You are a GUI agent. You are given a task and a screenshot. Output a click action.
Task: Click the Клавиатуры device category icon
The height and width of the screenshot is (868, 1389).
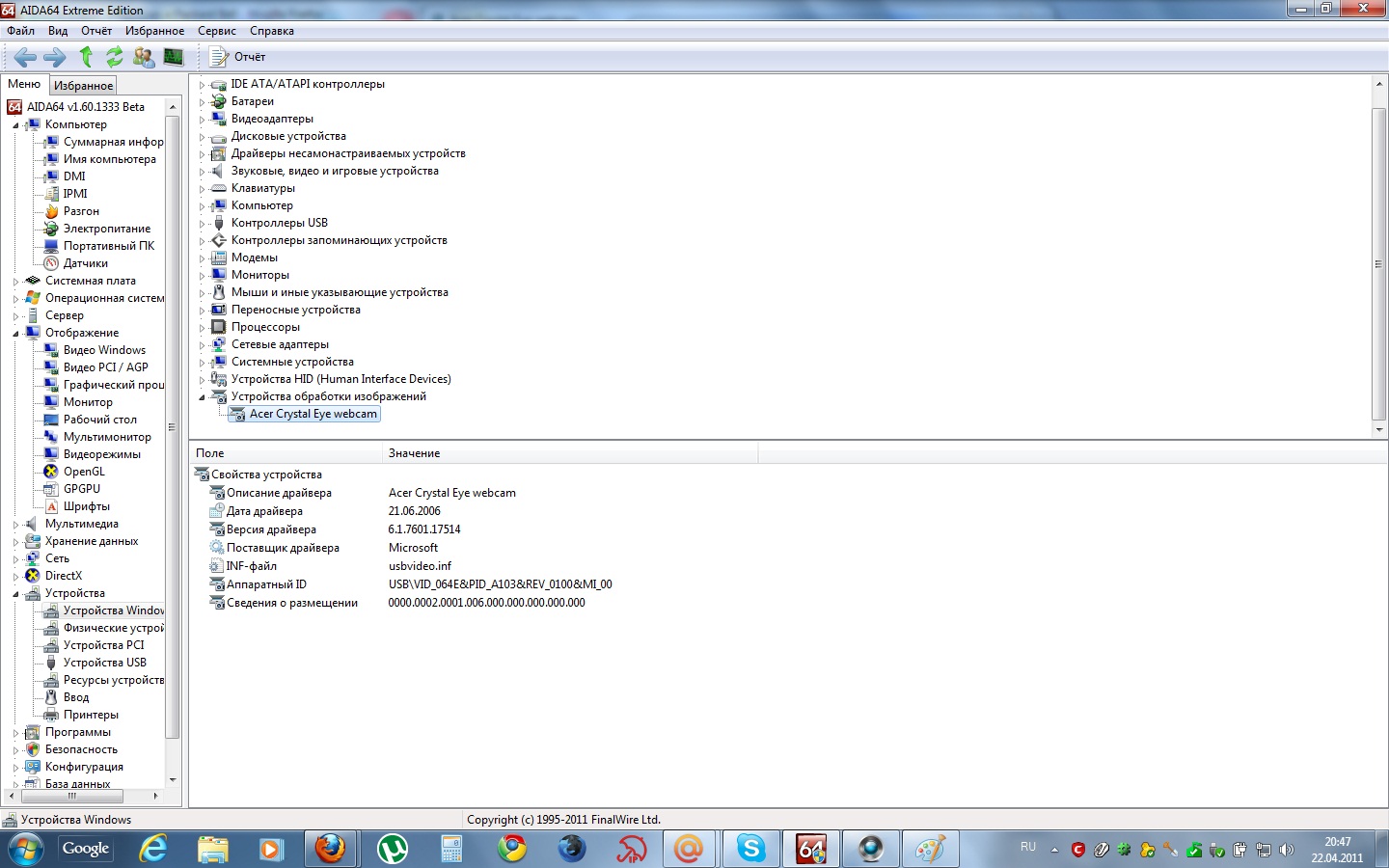click(x=219, y=188)
